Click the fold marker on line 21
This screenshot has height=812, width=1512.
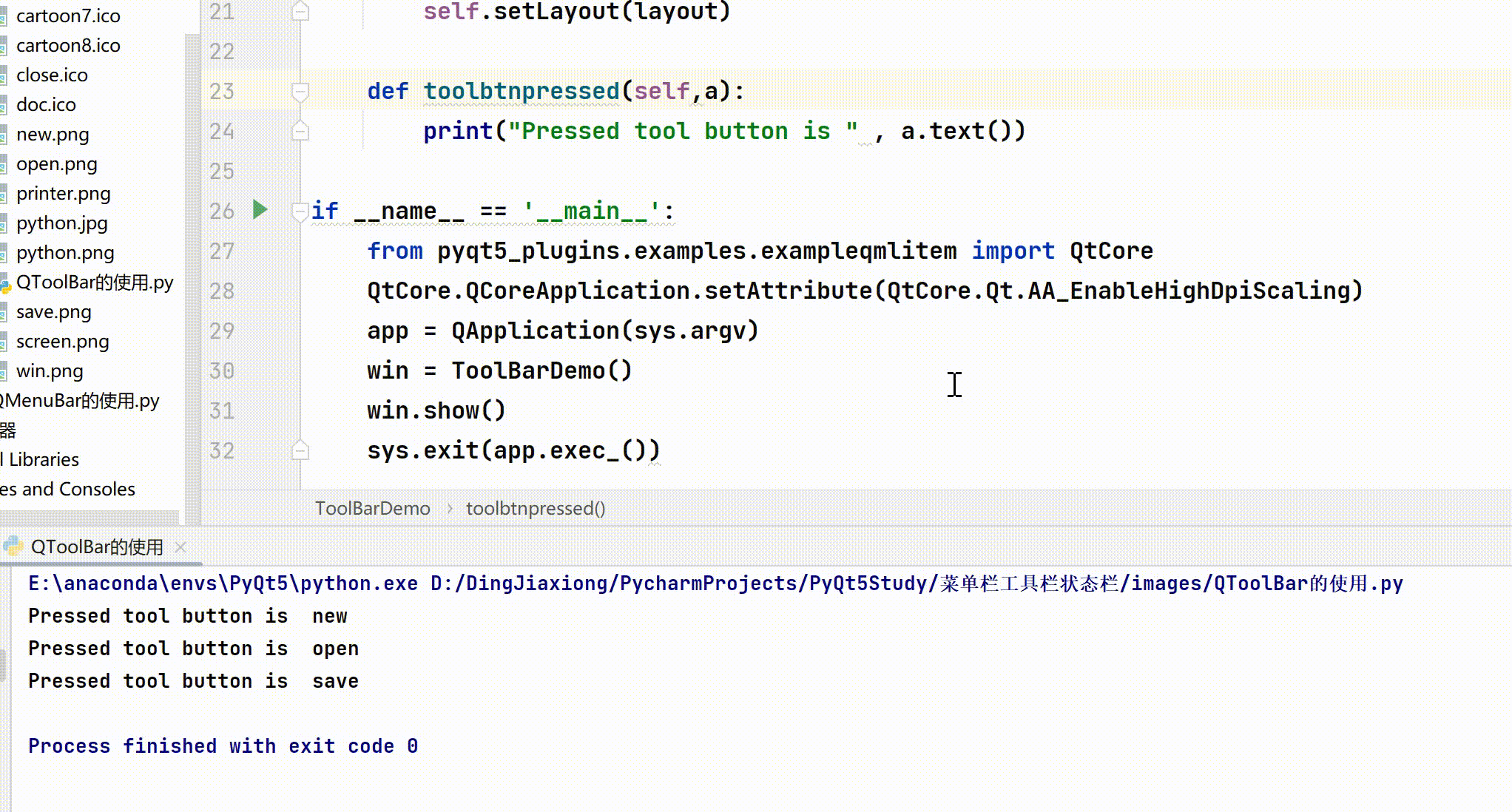coord(300,11)
